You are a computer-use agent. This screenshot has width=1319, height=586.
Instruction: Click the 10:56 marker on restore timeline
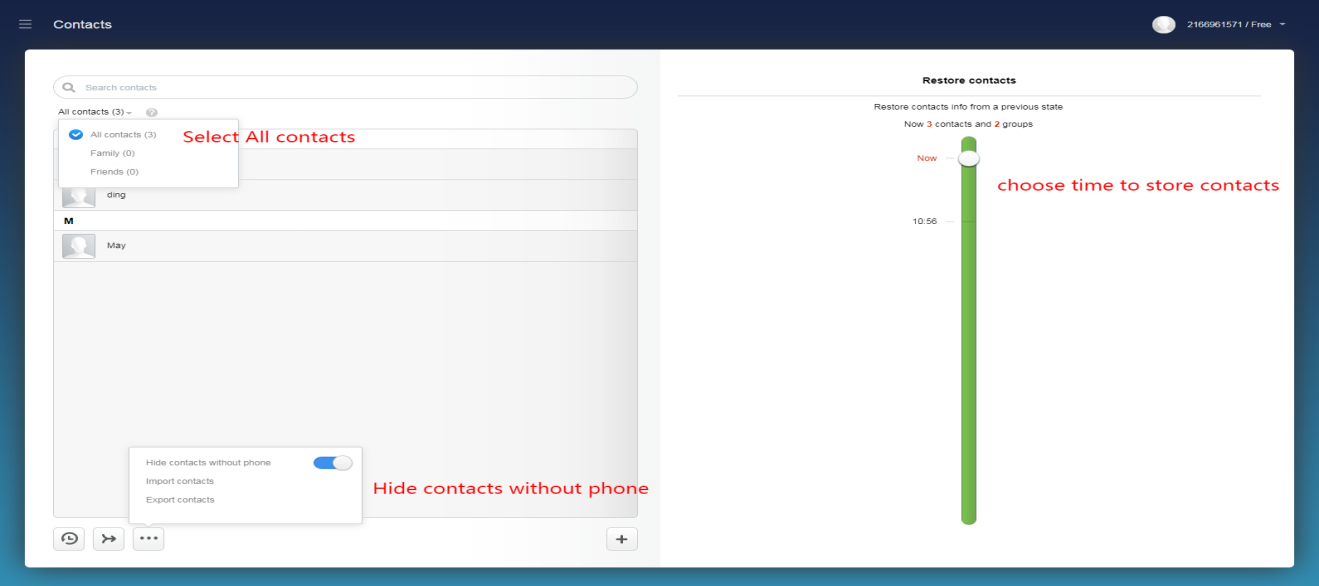(925, 222)
